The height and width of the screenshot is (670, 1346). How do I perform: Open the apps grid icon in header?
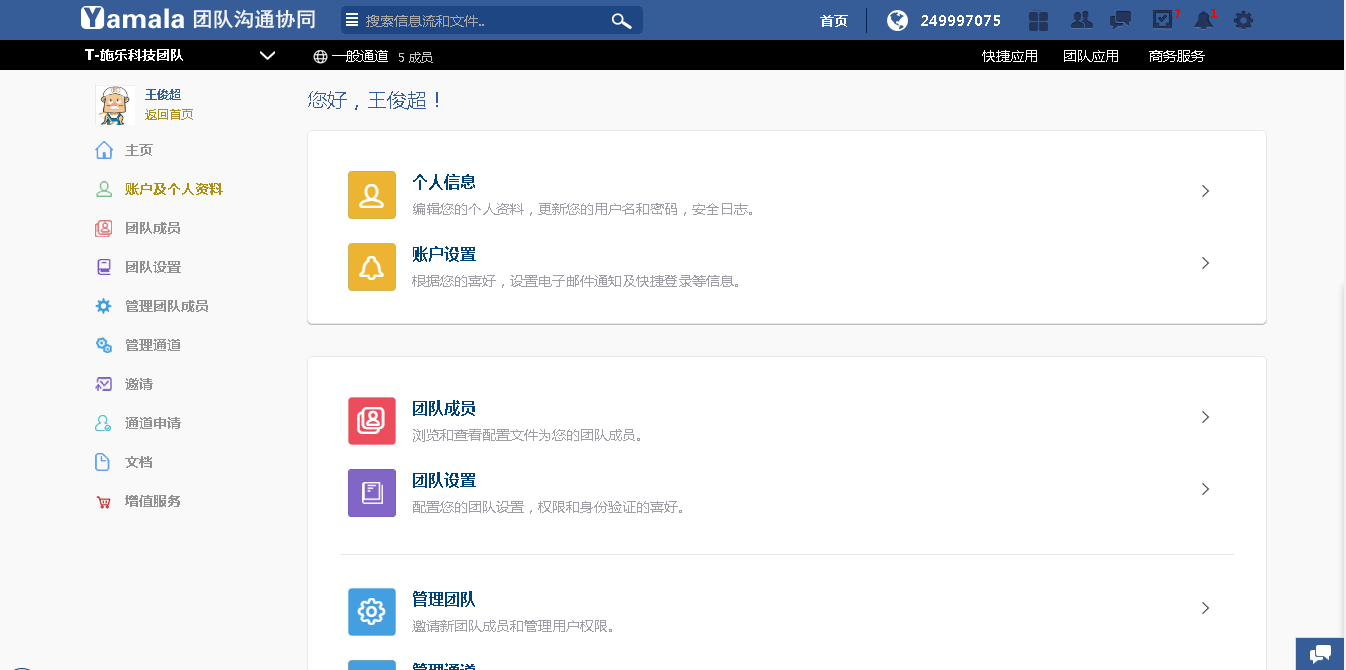click(1039, 21)
